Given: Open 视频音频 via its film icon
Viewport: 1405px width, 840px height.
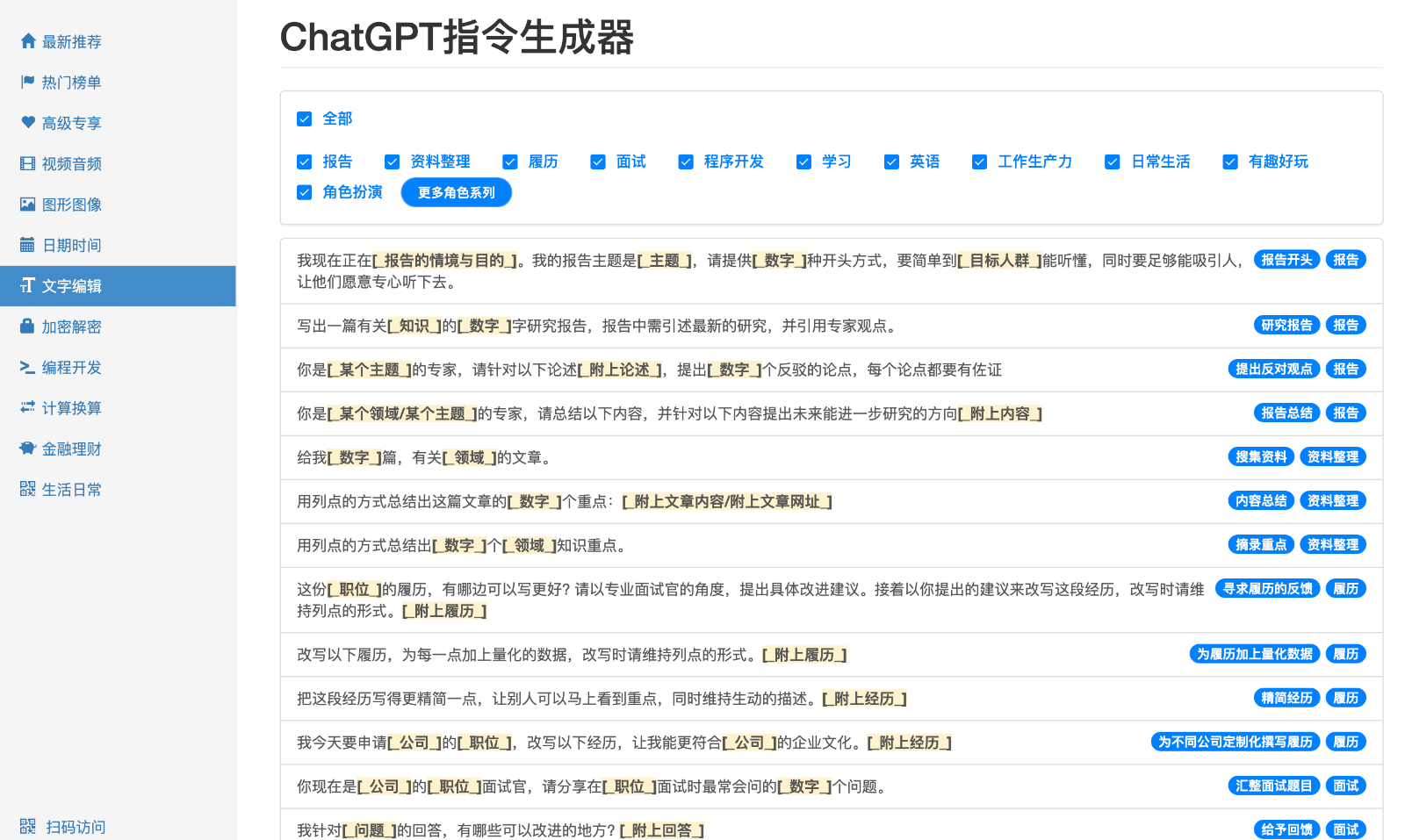Looking at the screenshot, I should [x=27, y=163].
